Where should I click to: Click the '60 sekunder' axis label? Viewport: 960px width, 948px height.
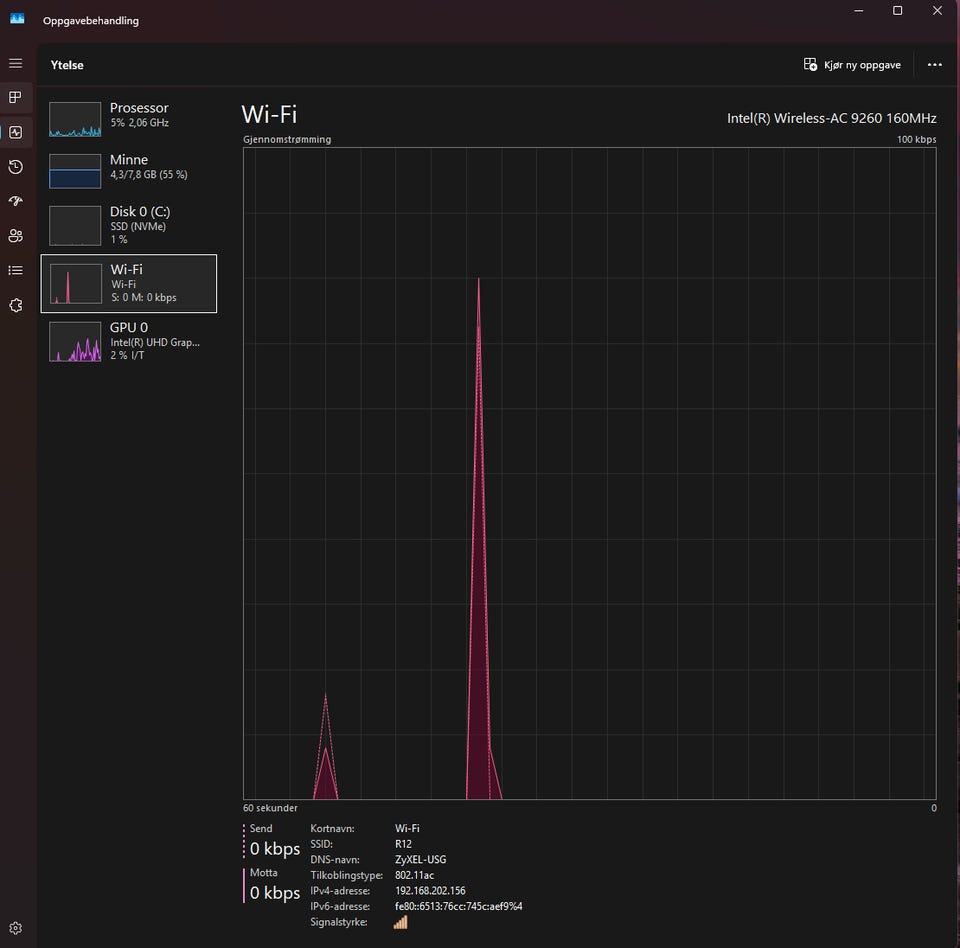[x=270, y=808]
